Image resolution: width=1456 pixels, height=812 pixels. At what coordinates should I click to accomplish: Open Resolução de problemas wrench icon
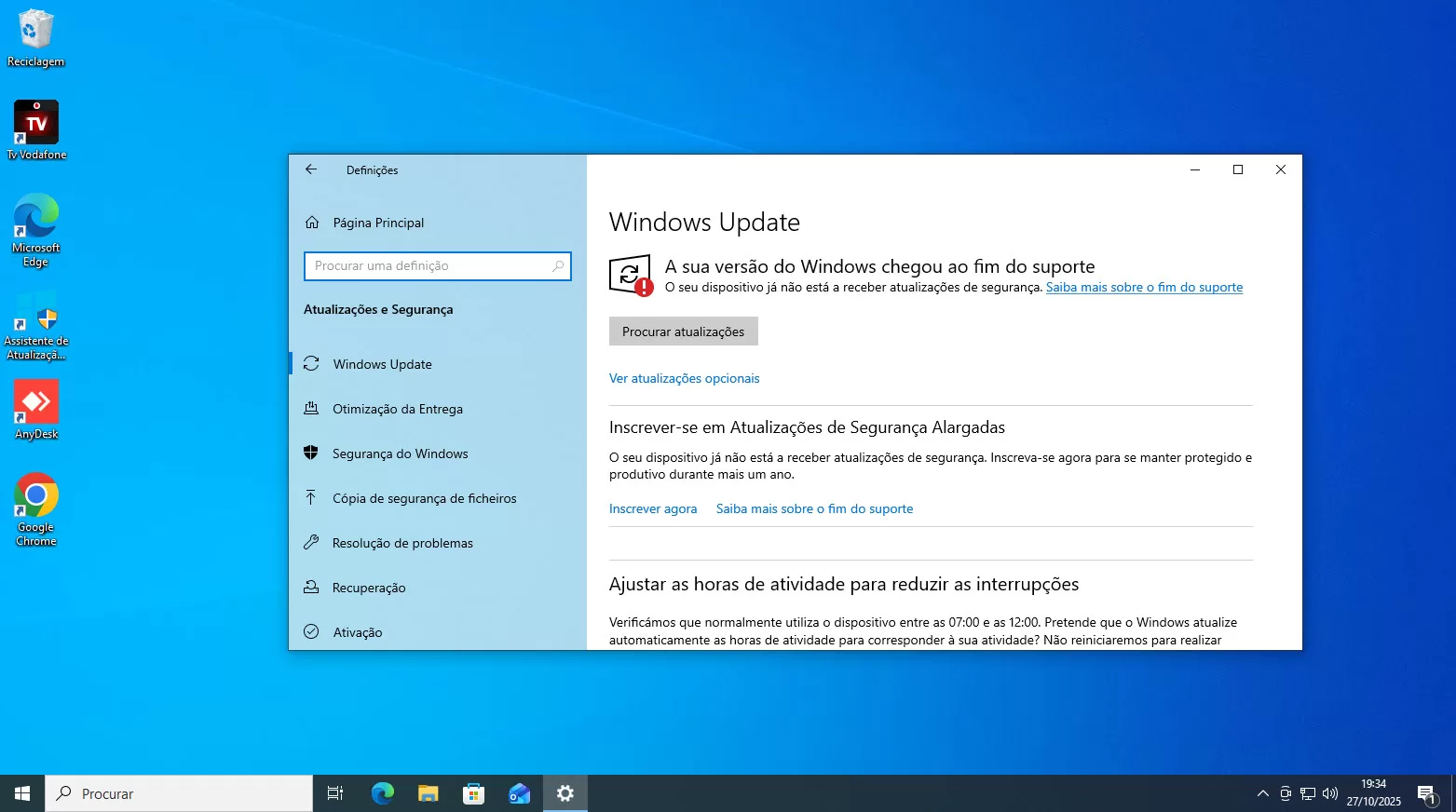tap(312, 543)
